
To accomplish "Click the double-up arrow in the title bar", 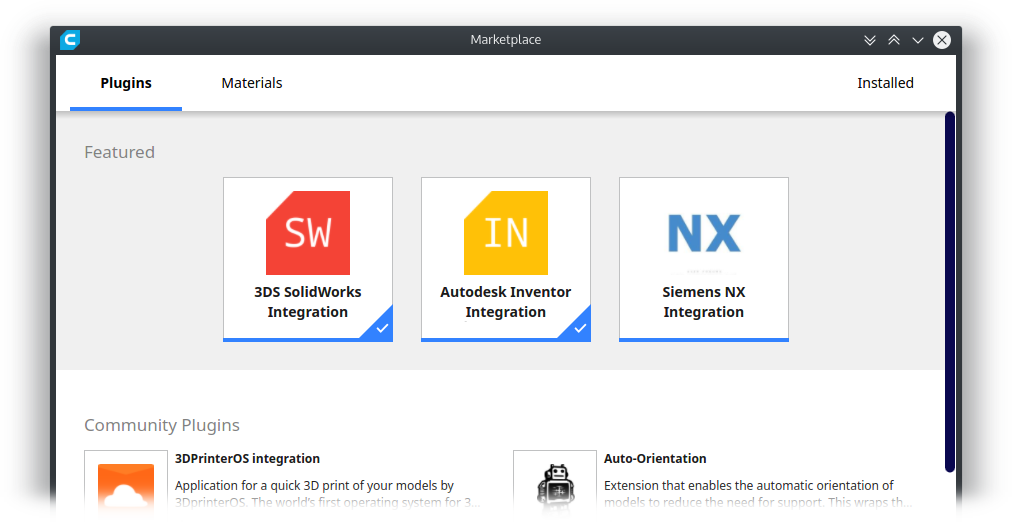I will [894, 40].
